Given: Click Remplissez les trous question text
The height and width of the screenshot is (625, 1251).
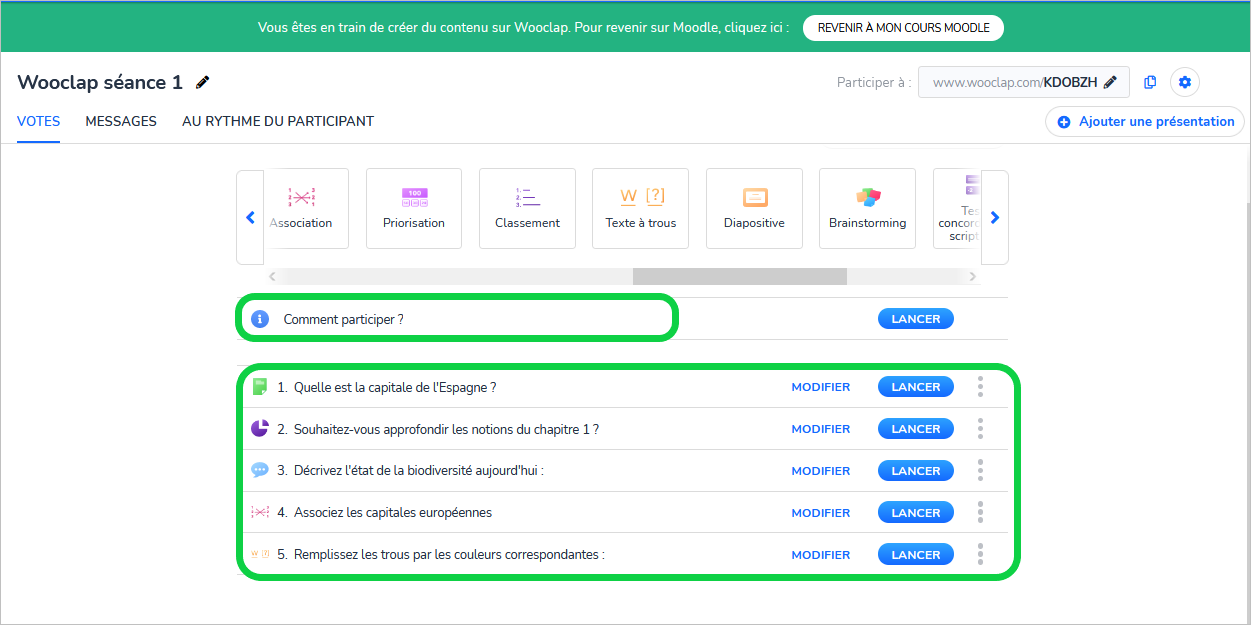Looking at the screenshot, I should (449, 555).
